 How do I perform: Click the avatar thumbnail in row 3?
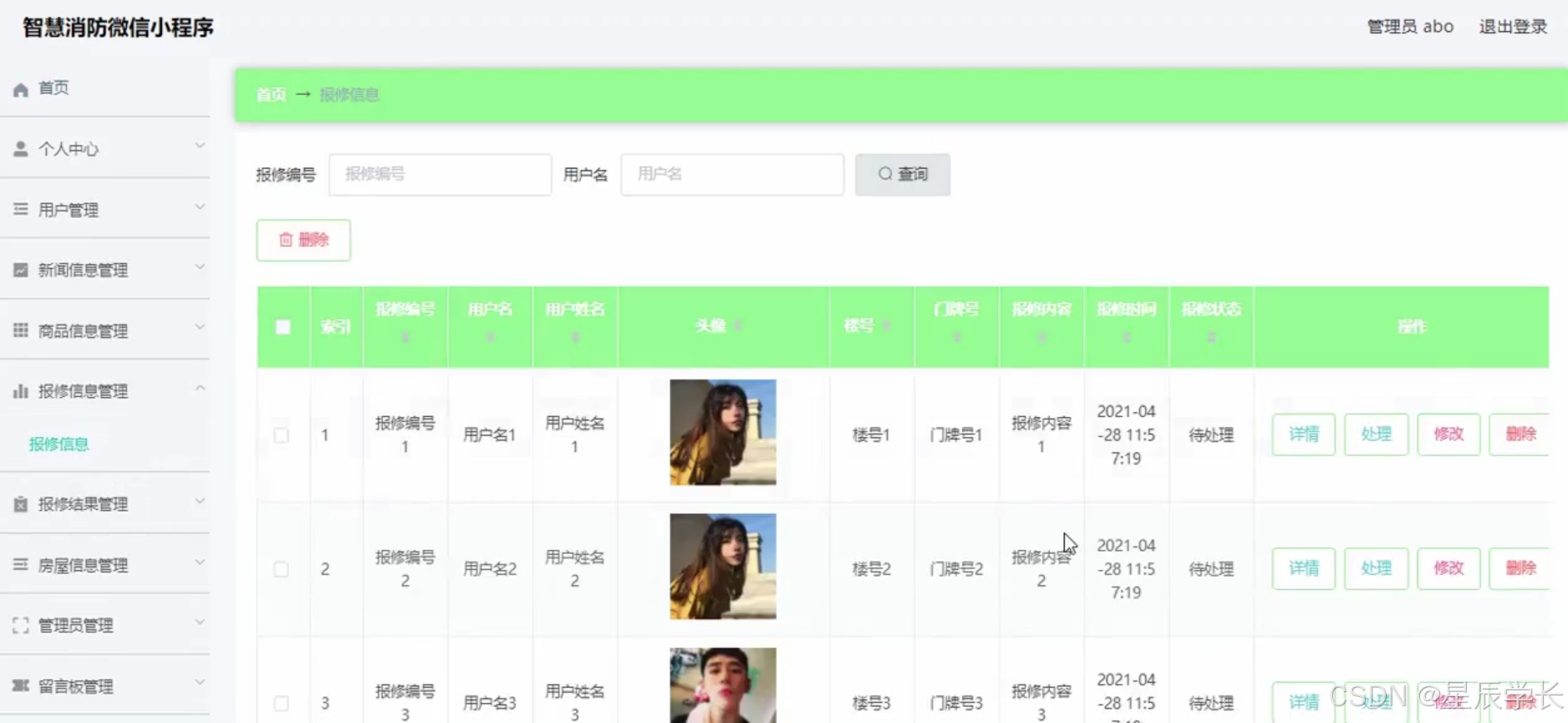click(723, 685)
